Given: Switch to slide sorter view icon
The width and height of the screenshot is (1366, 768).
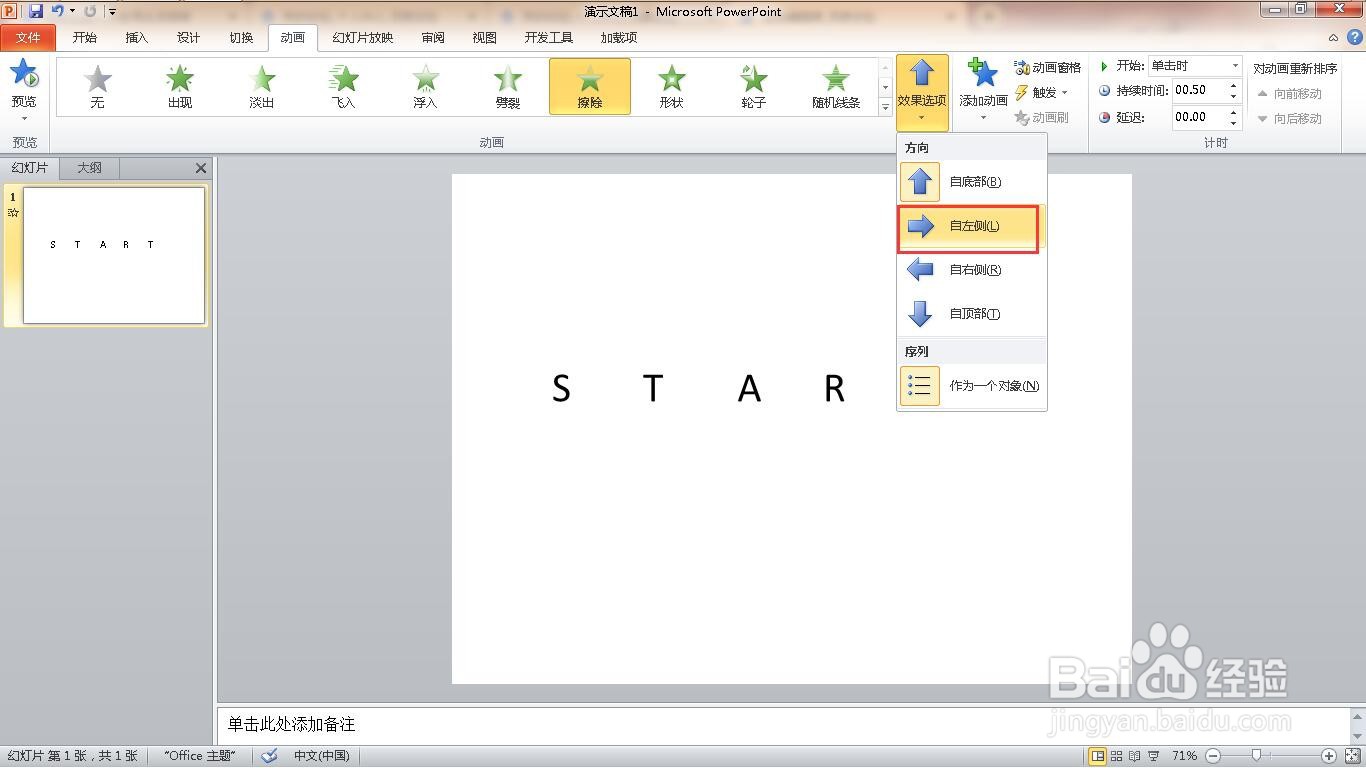Looking at the screenshot, I should [1117, 756].
